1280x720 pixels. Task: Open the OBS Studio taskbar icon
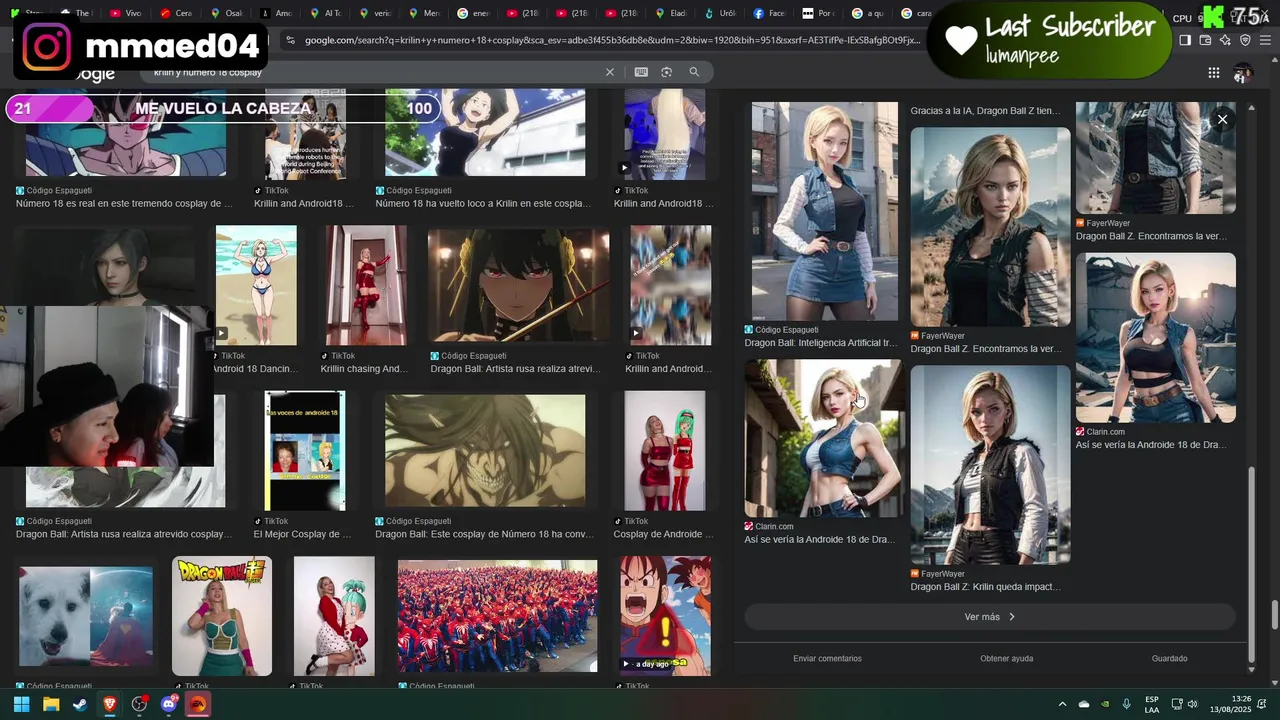[x=139, y=704]
